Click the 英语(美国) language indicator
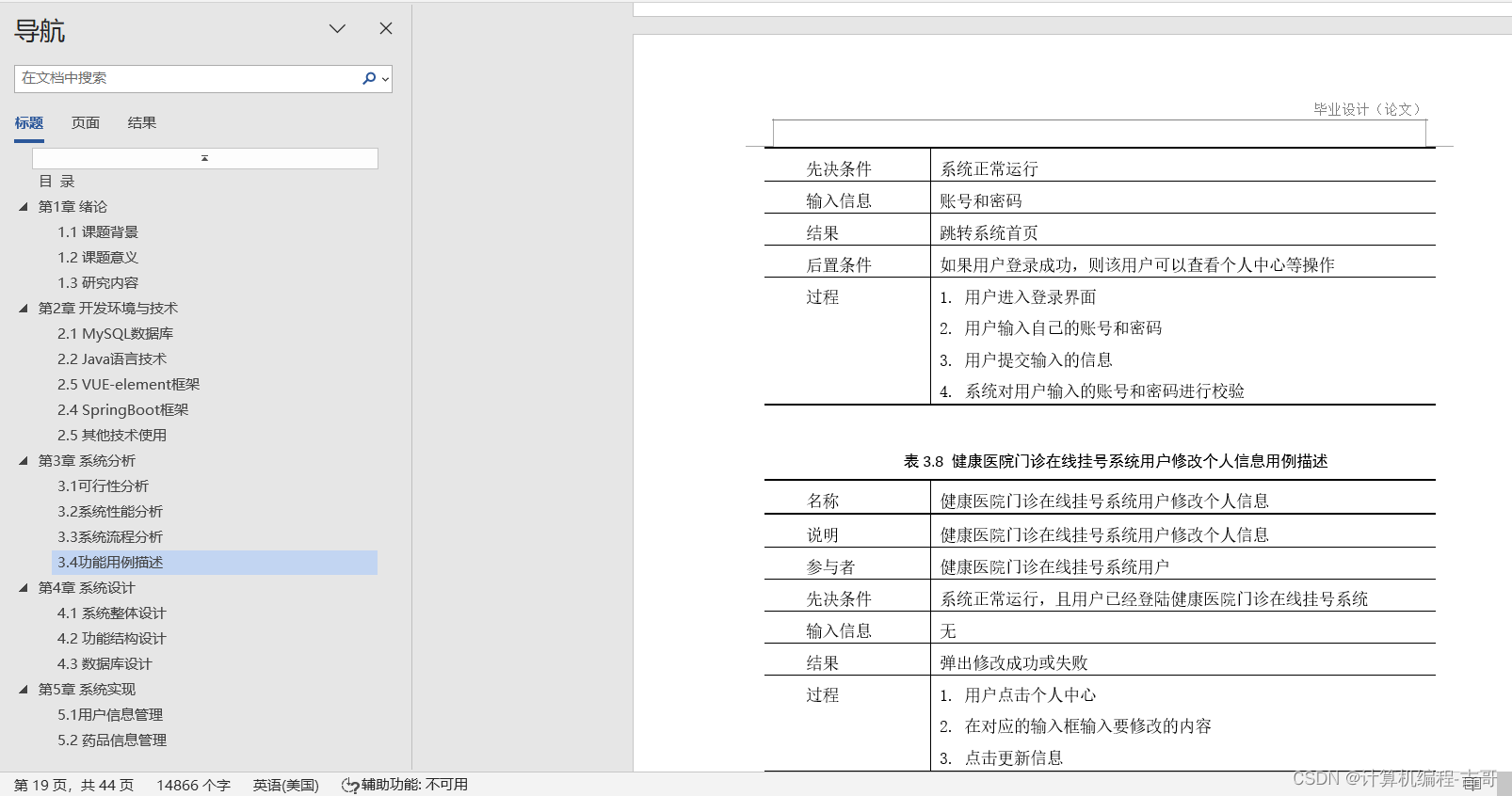Screen dimensions: 1512x796 286,785
